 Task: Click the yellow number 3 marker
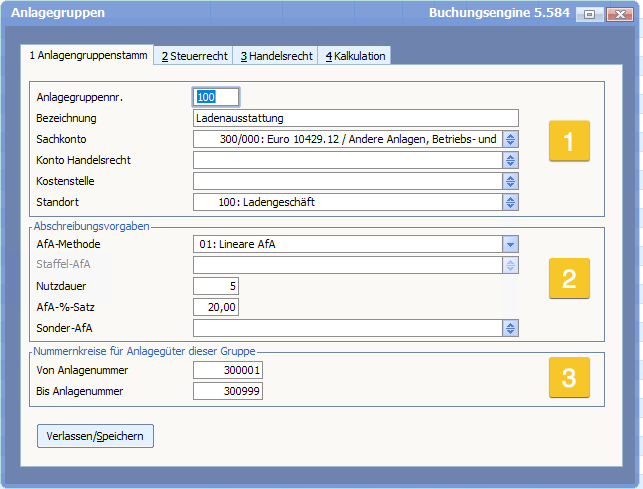568,377
